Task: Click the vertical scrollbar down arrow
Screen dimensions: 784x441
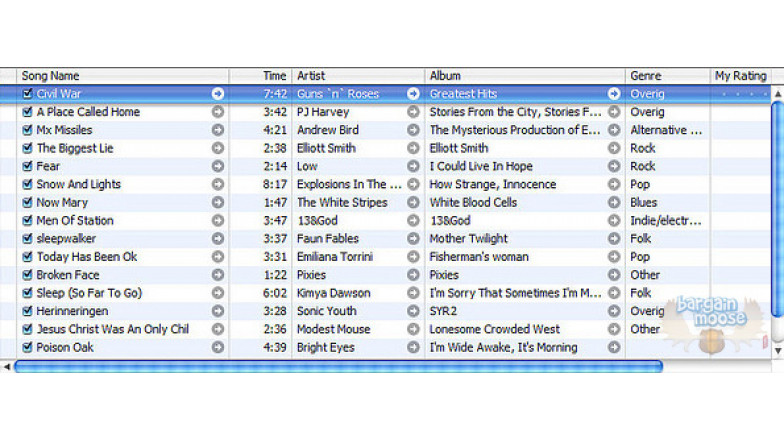Action: coord(778,351)
